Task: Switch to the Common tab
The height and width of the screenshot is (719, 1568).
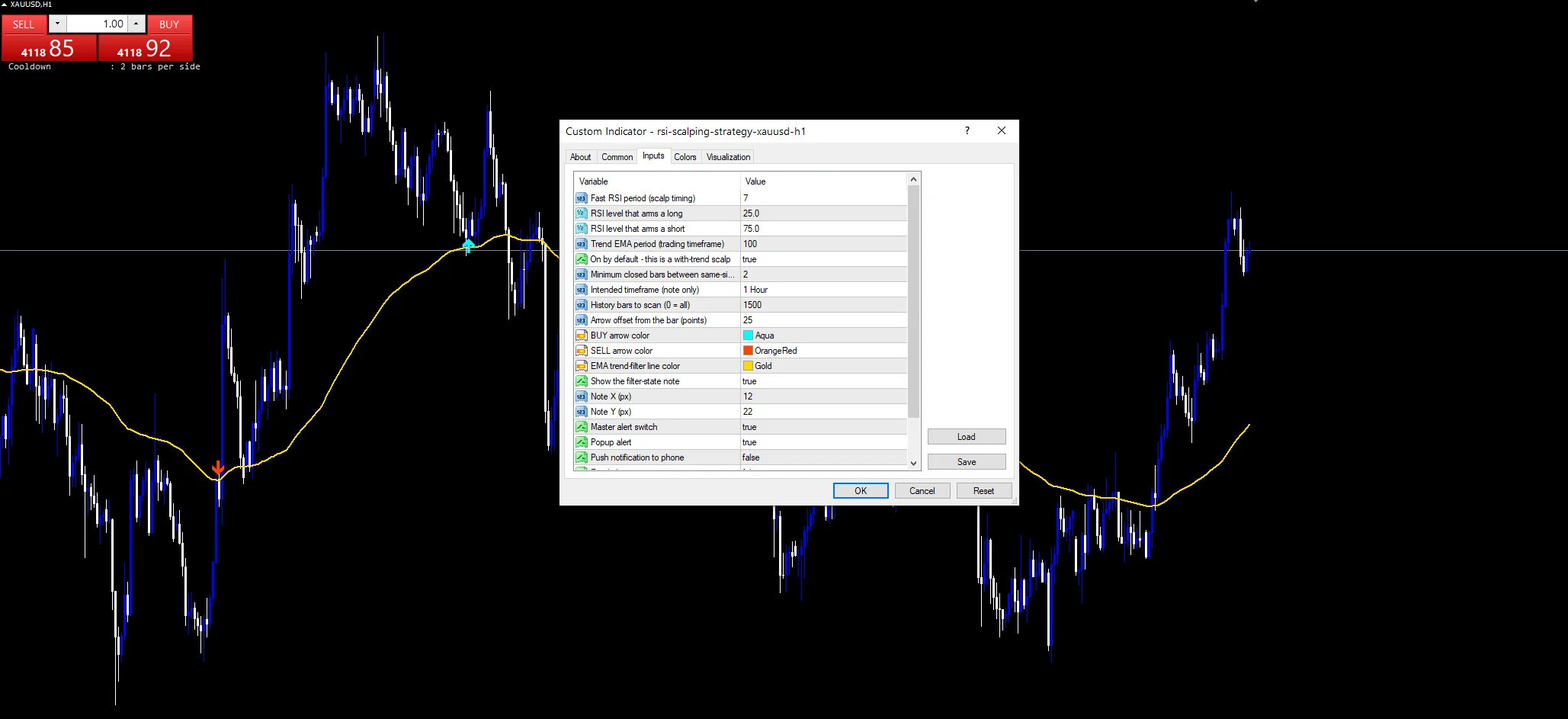Action: [617, 157]
